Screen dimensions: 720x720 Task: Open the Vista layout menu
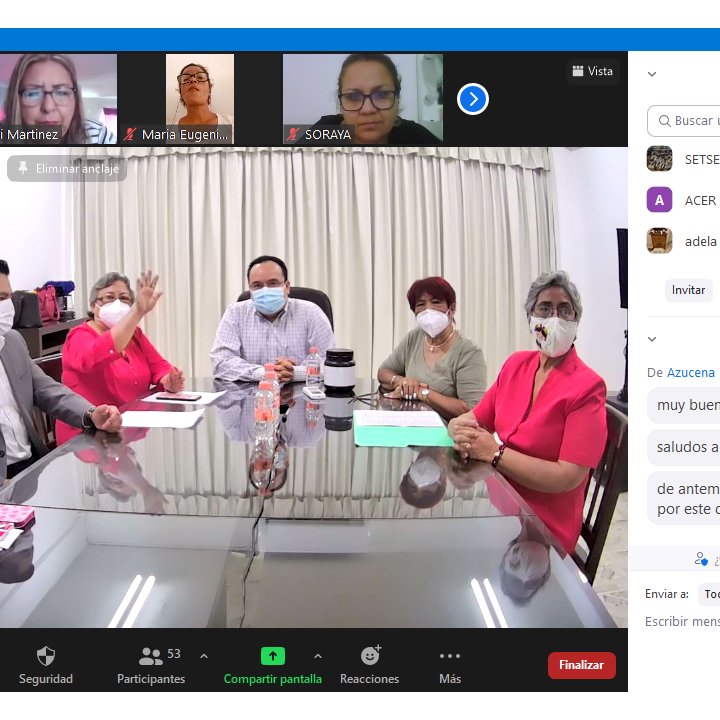592,71
